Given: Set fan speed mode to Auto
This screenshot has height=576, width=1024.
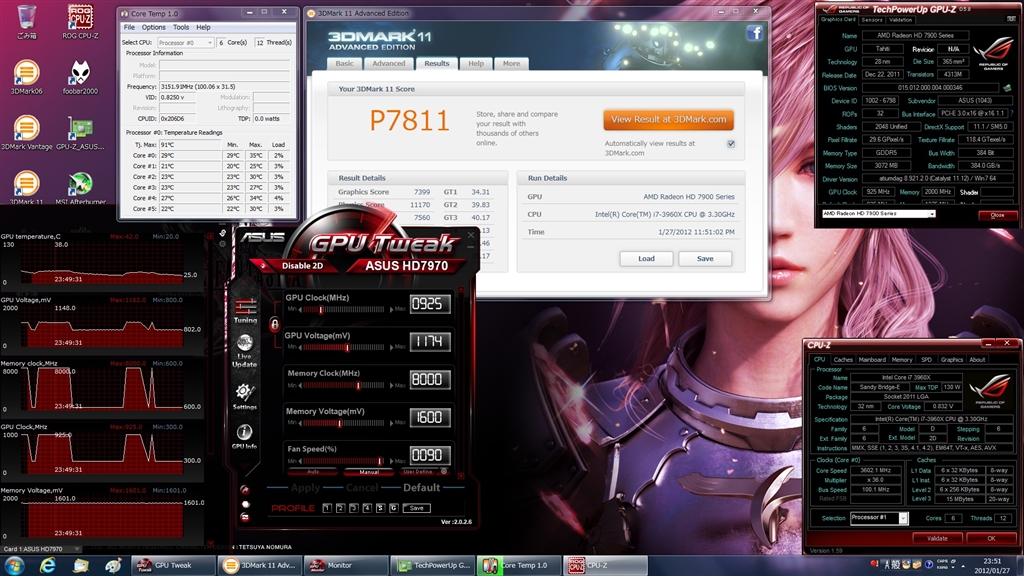Looking at the screenshot, I should click(x=313, y=472).
